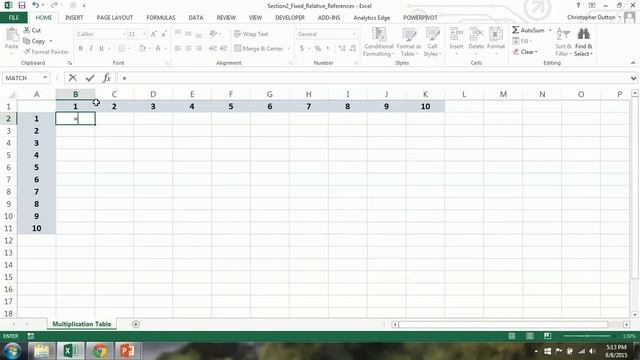Toggle Italic formatting

pyautogui.click(x=91, y=48)
